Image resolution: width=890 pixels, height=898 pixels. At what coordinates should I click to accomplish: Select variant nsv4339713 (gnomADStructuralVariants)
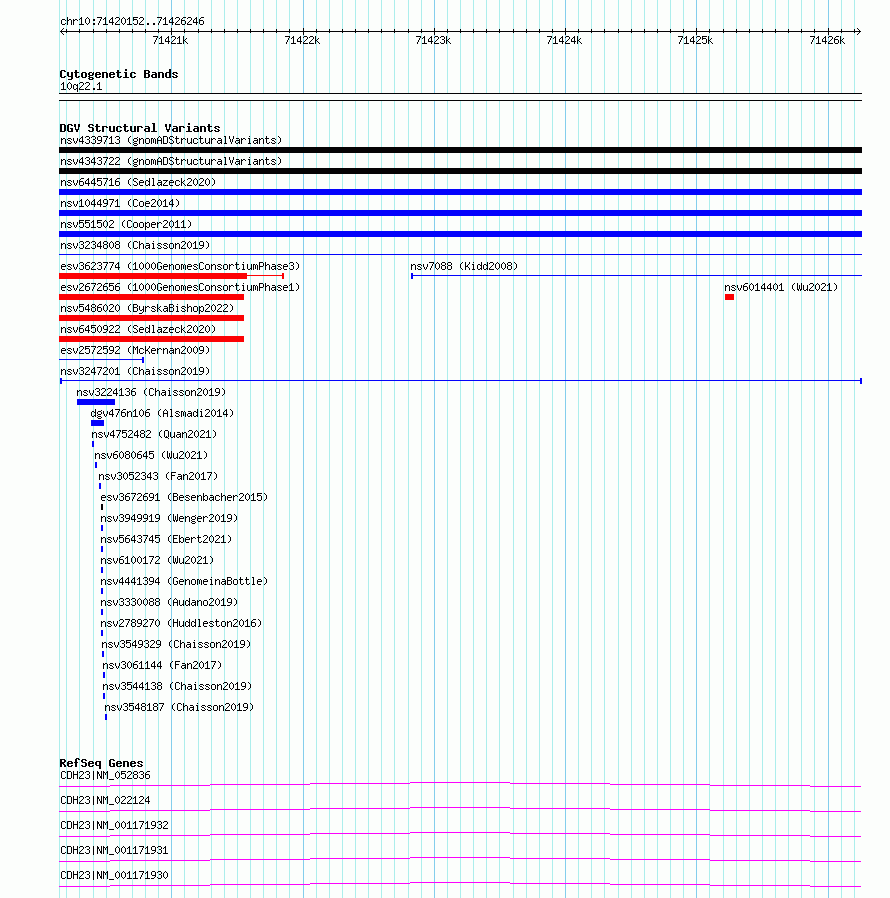[171, 140]
